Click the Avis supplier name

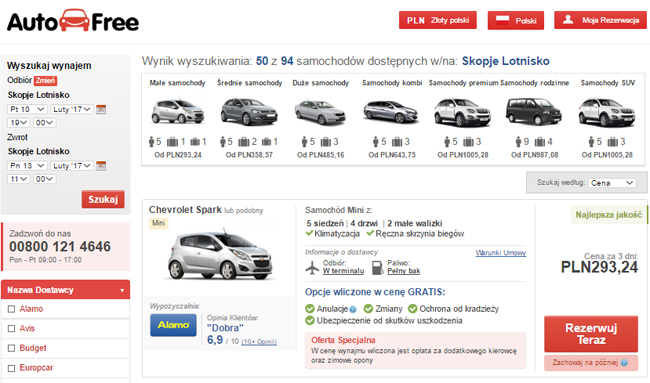pos(27,328)
